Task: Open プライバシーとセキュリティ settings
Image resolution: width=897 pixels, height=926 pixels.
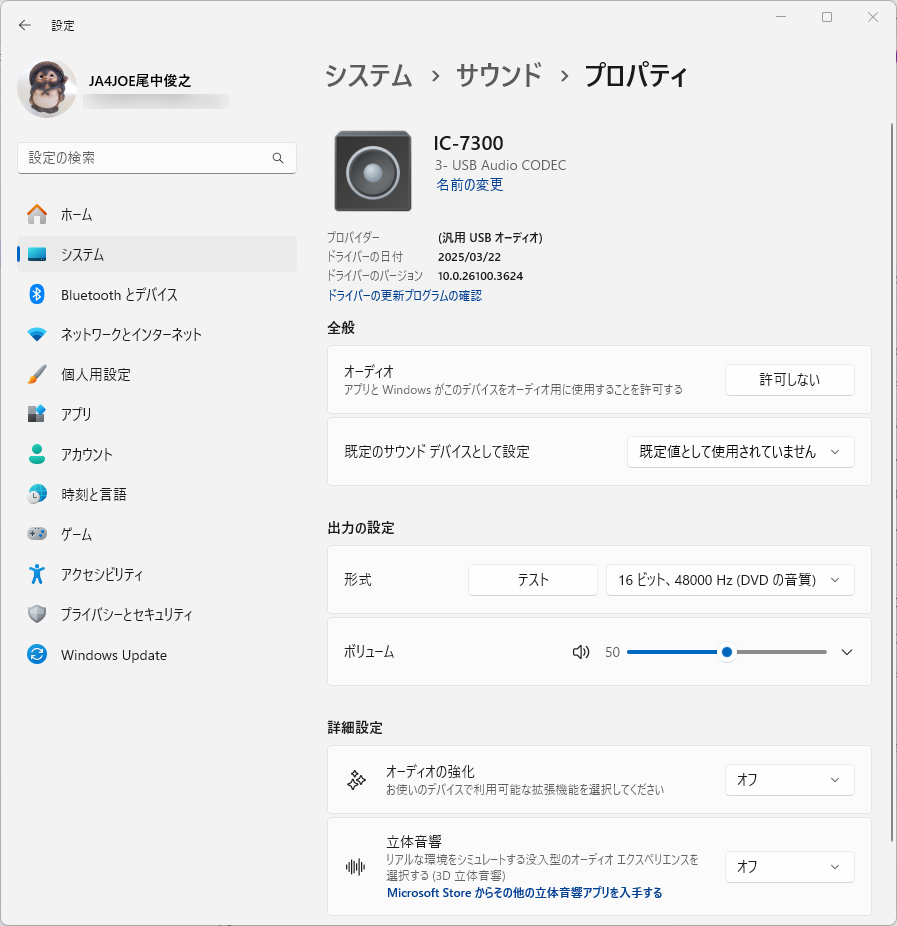Action: pyautogui.click(x=156, y=614)
